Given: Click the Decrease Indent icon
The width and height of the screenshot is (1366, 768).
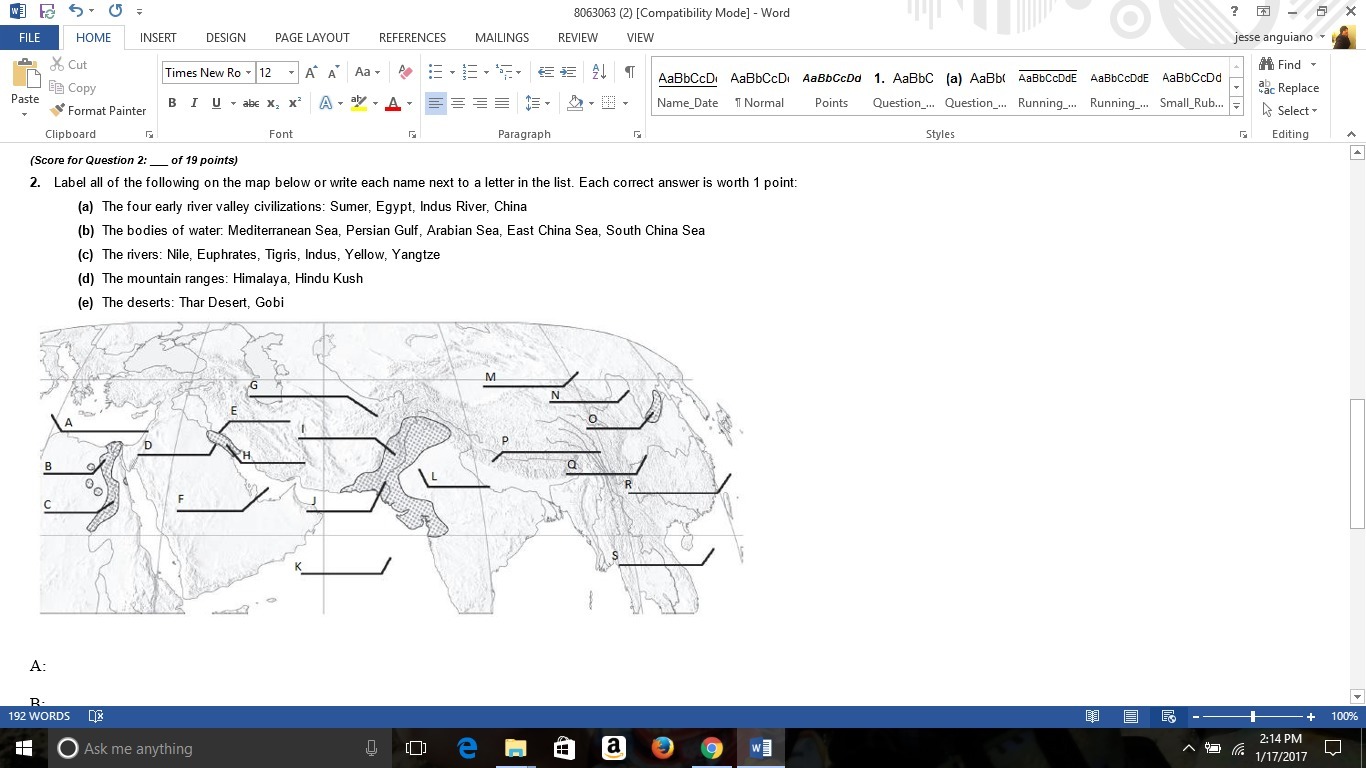Looking at the screenshot, I should [x=545, y=72].
